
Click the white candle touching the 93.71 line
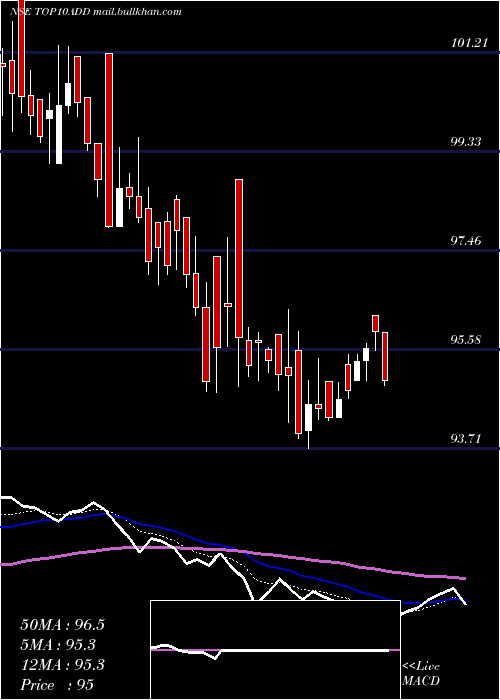click(308, 417)
